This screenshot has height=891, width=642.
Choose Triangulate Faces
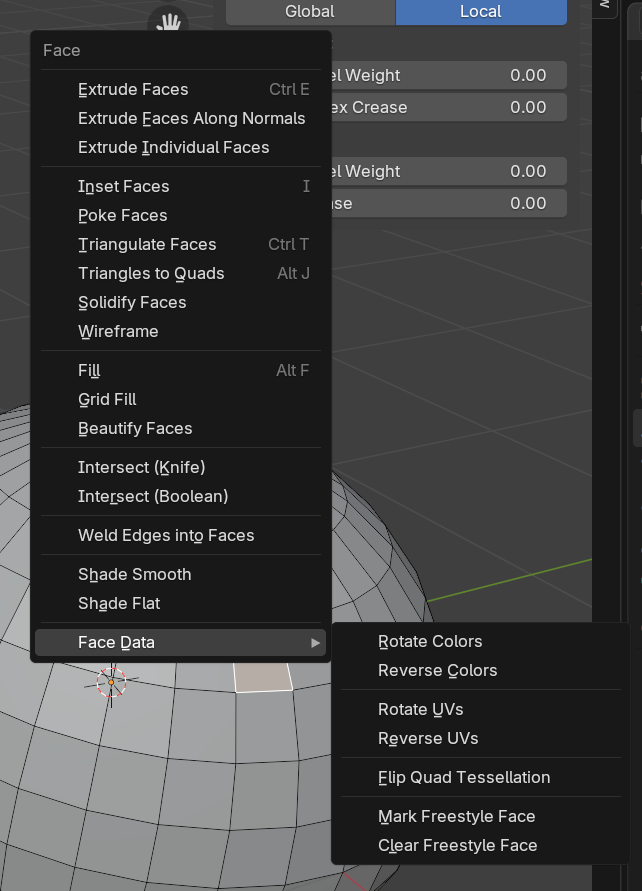pos(181,244)
